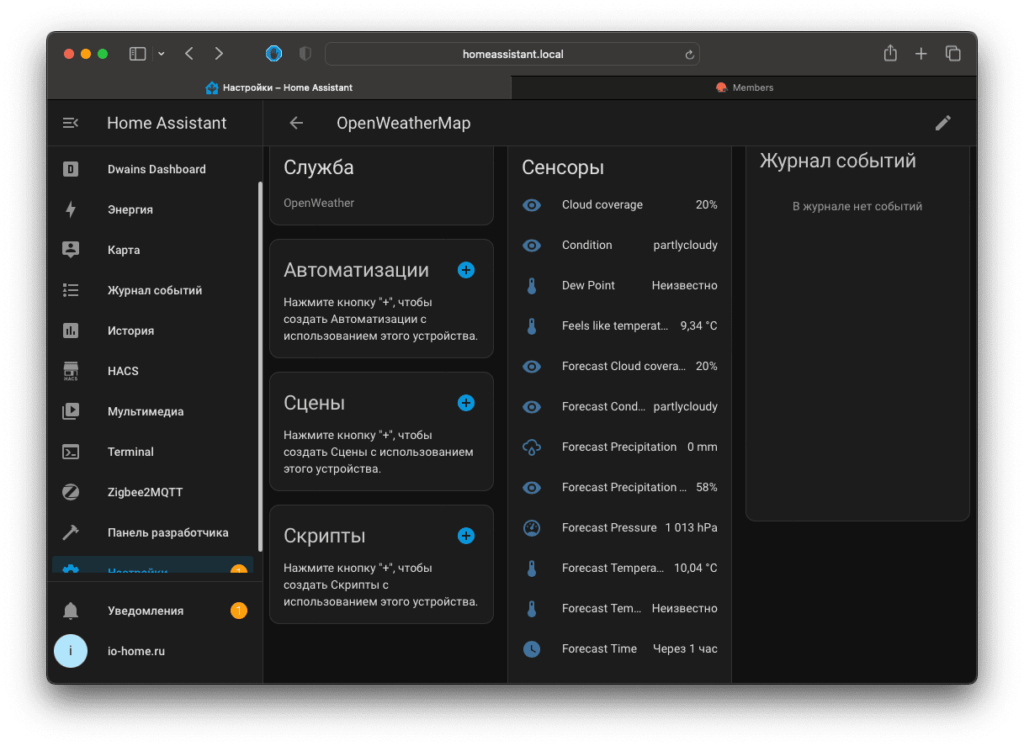Click the Forecast Pressure gauge icon
Viewport: 1024px width, 746px height.
click(x=532, y=528)
